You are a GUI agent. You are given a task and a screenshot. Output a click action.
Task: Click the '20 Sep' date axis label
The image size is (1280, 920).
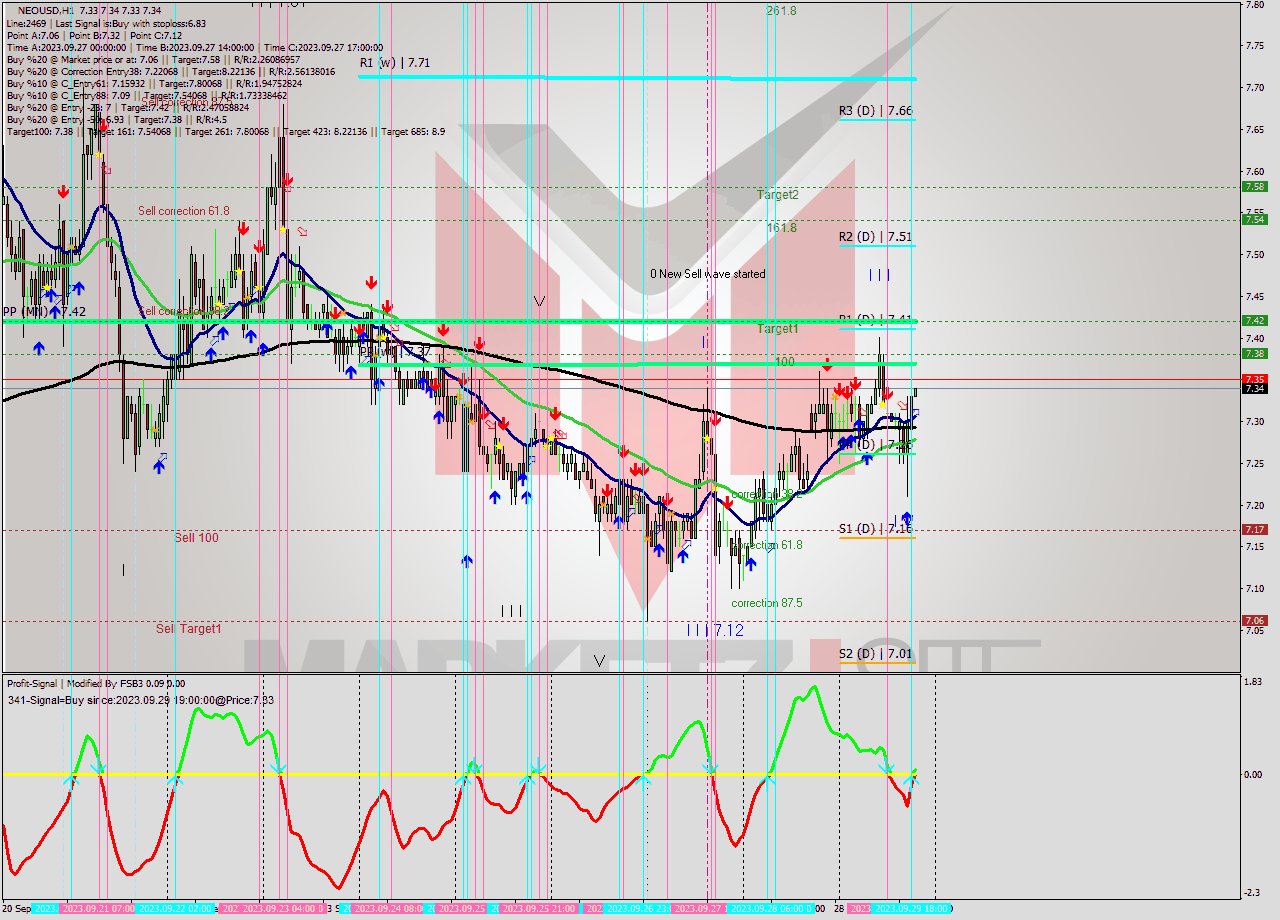coord(15,909)
